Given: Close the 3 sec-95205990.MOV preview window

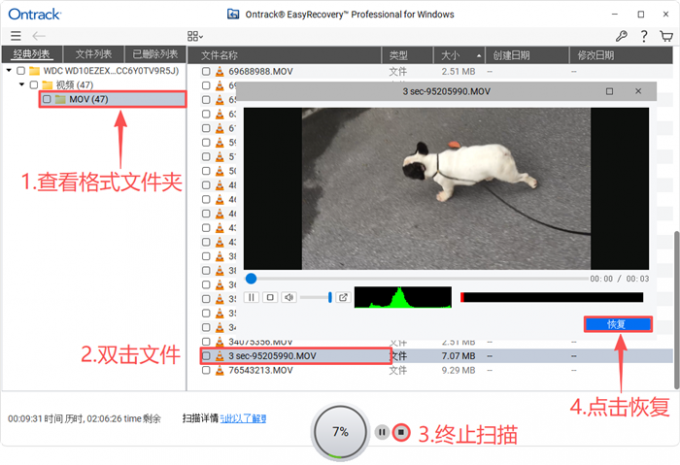Looking at the screenshot, I should coord(638,91).
